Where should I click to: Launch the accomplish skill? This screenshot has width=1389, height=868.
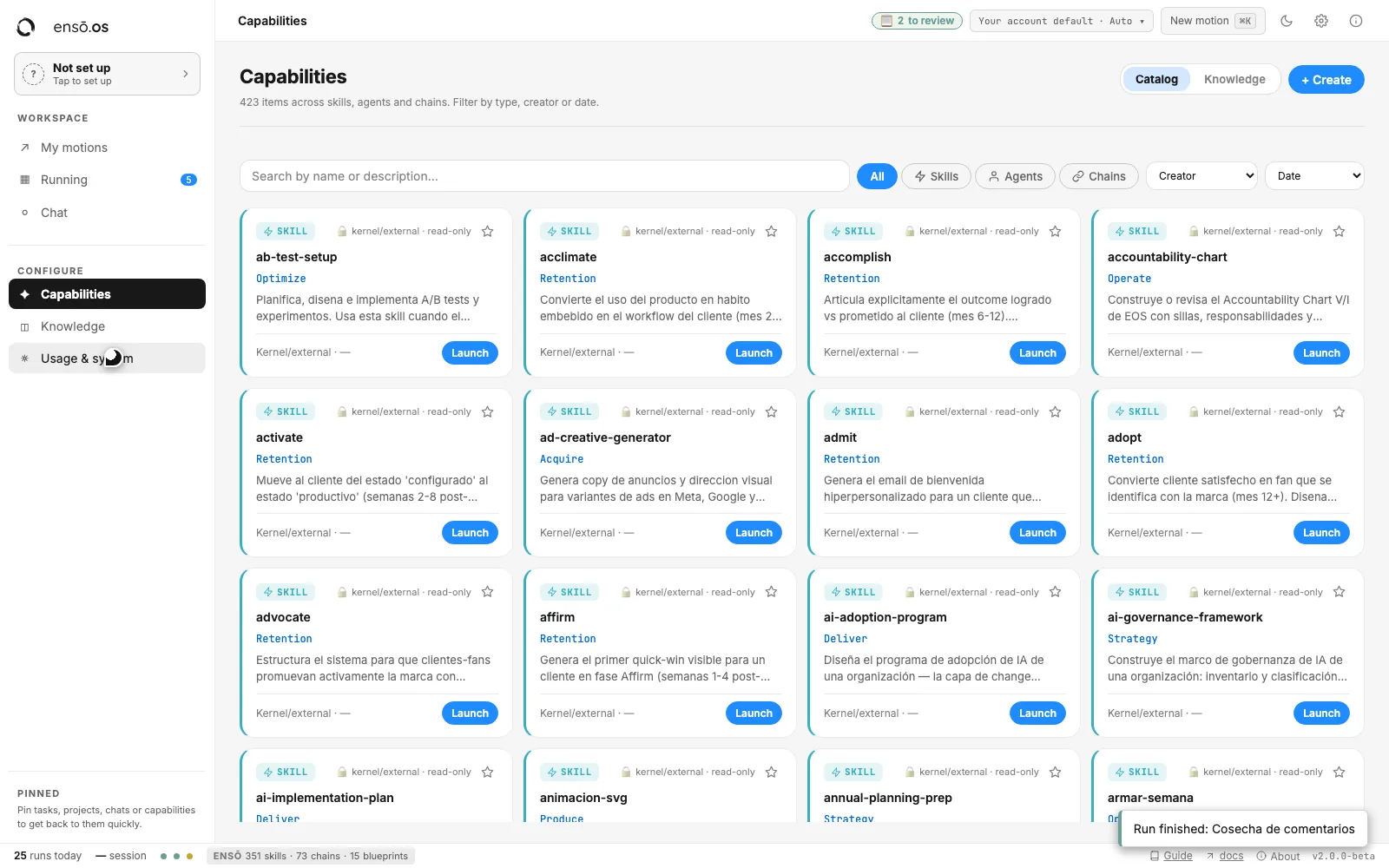[x=1037, y=353]
